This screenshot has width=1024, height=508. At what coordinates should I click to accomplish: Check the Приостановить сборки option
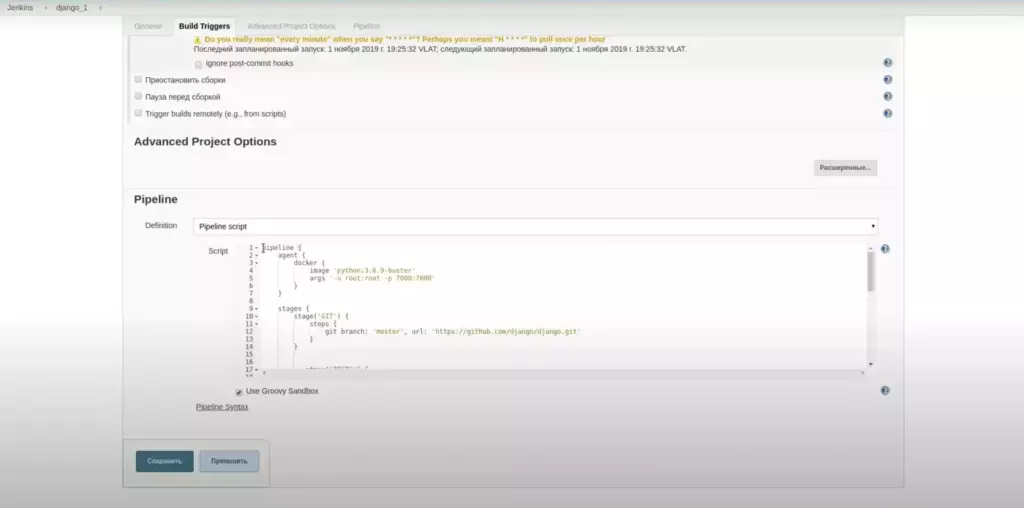[x=138, y=79]
